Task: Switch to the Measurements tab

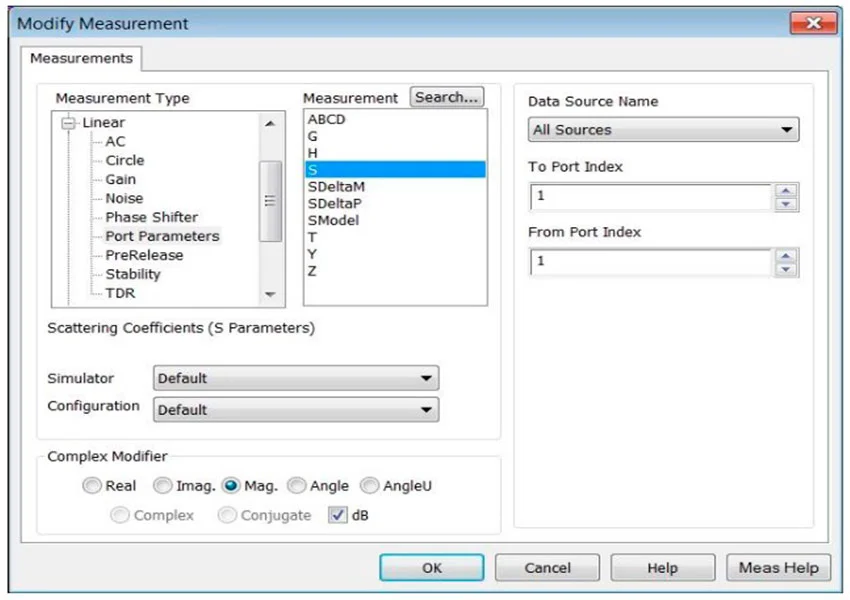Action: tap(81, 59)
